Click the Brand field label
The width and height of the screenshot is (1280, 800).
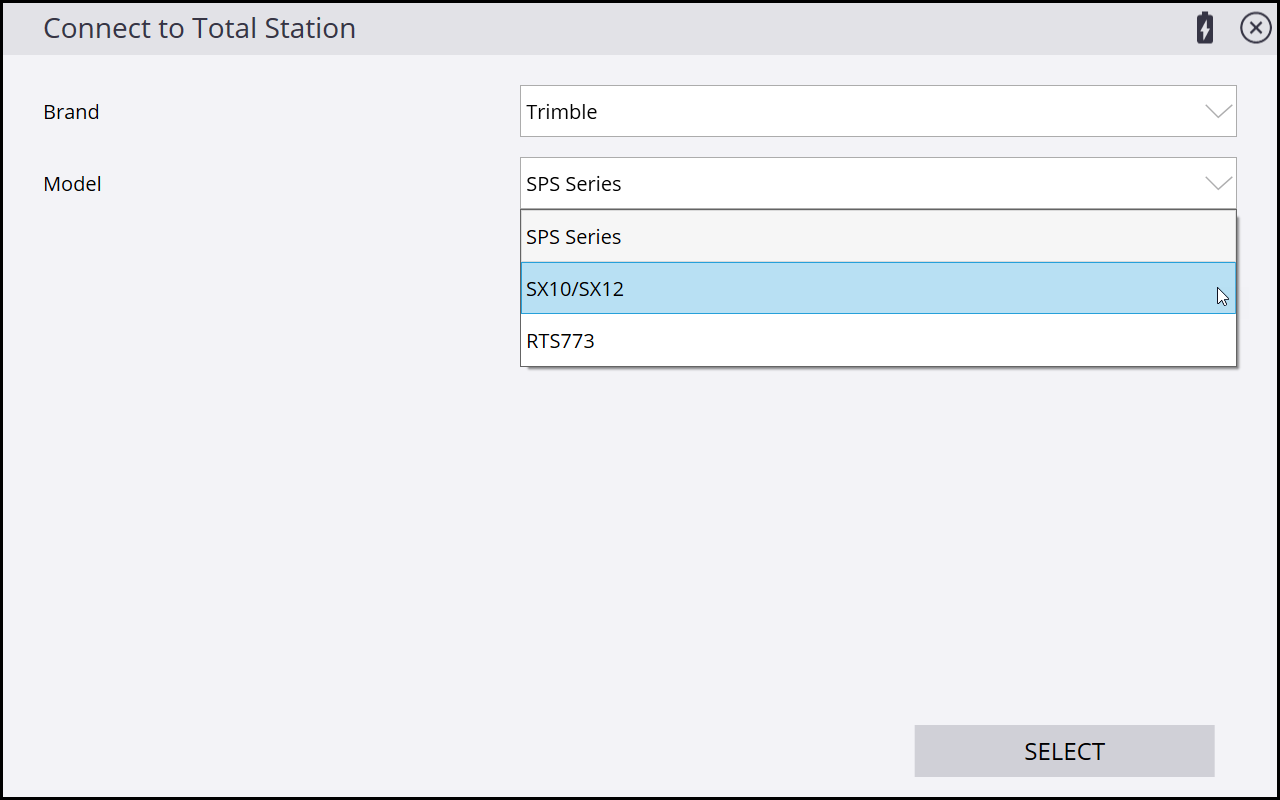[x=71, y=112]
